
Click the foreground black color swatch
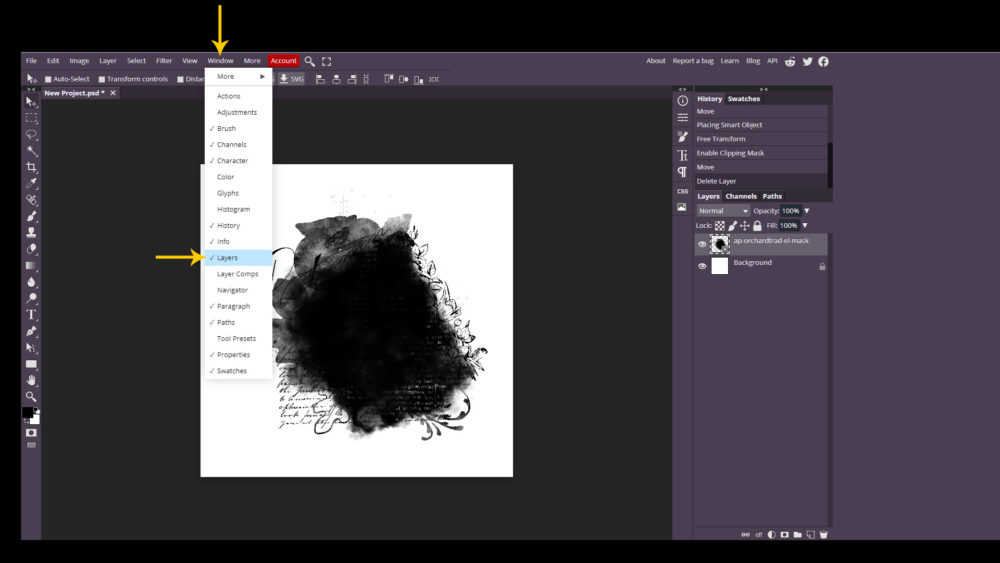(29, 414)
